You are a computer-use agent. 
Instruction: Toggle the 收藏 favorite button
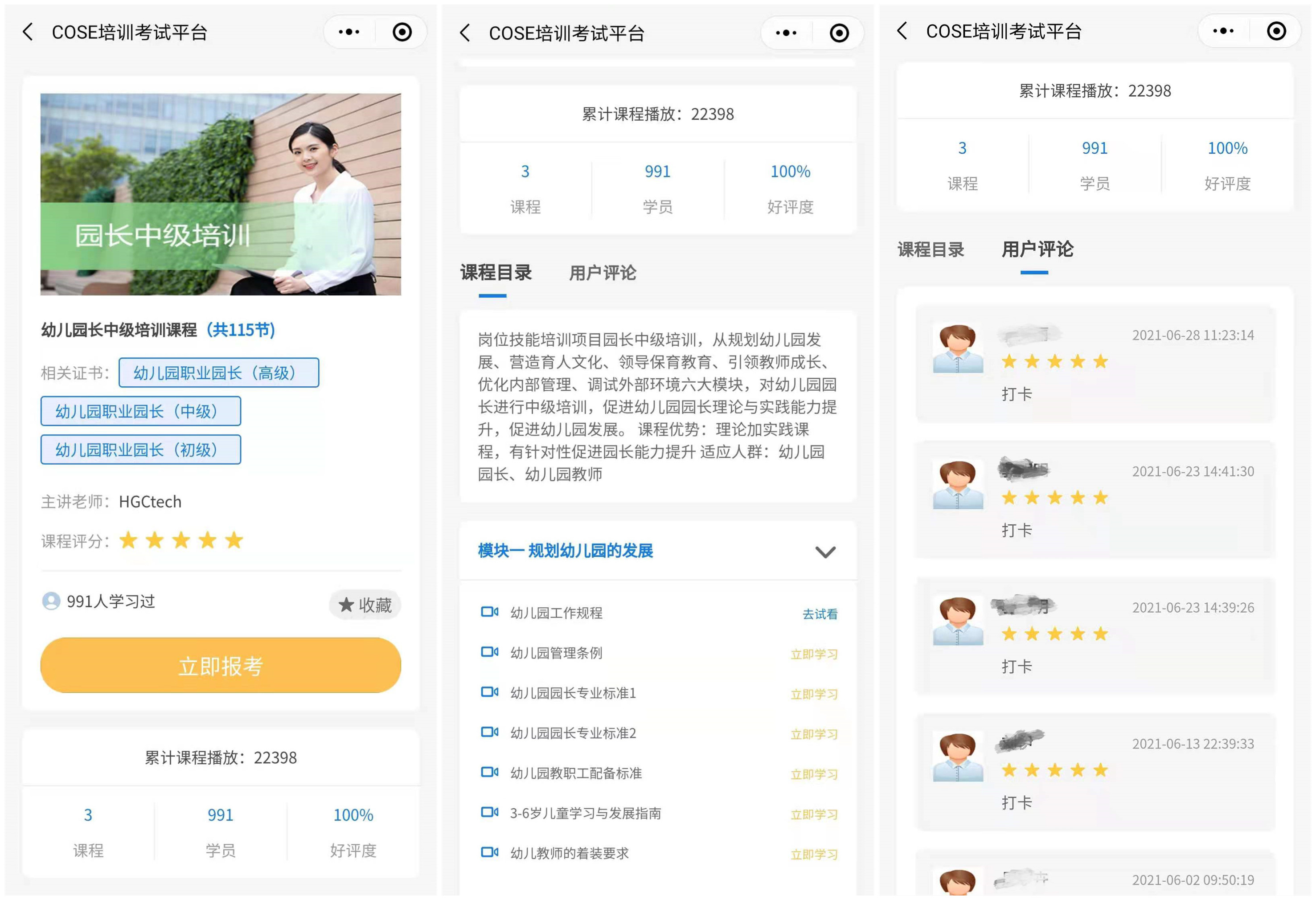[365, 605]
